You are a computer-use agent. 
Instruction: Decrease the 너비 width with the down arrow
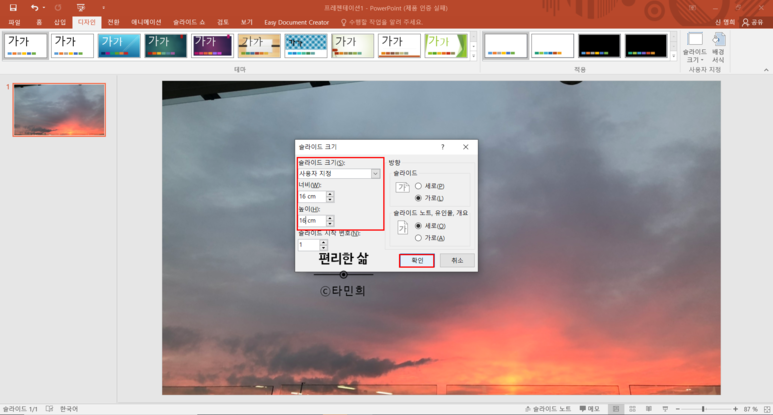[330, 199]
